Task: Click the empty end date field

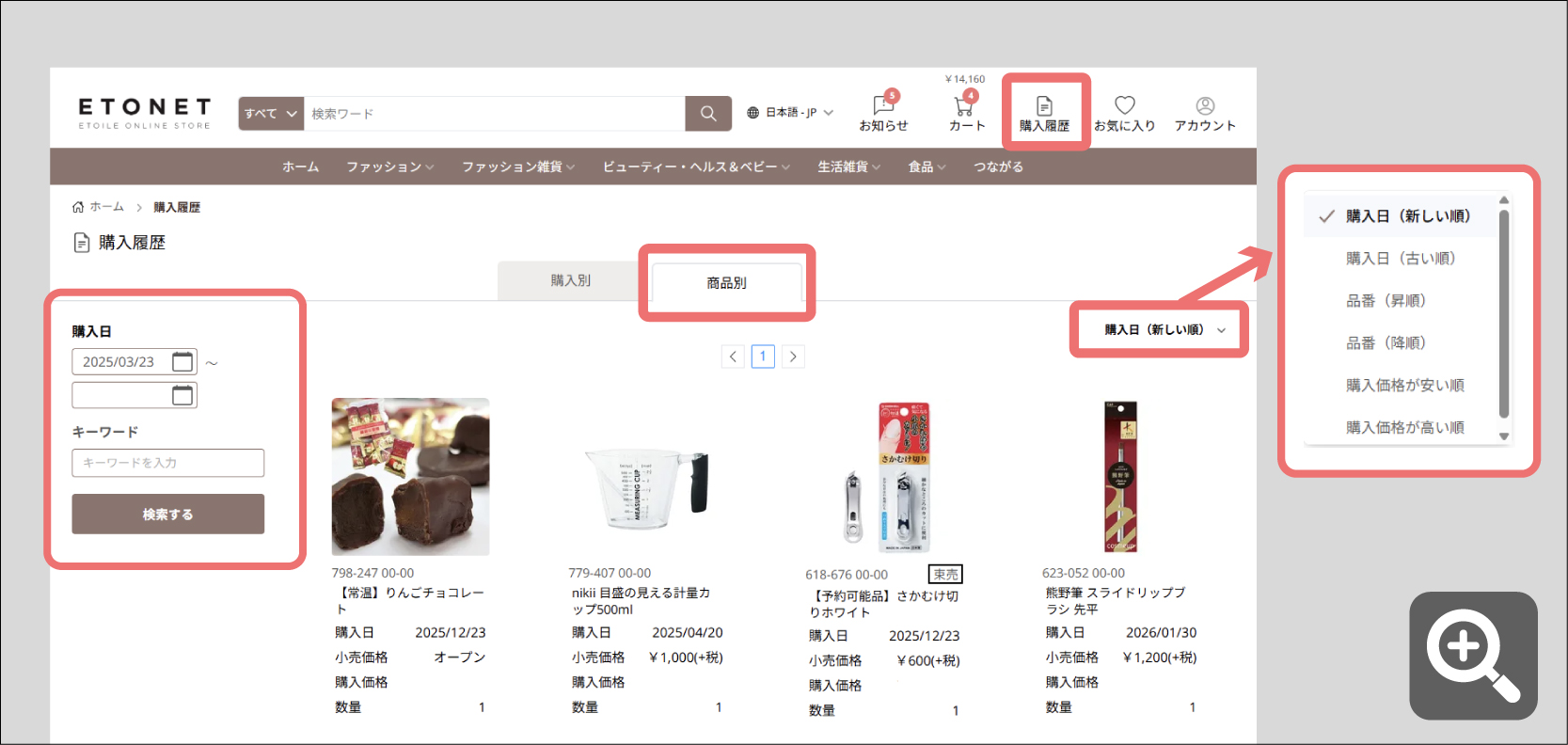Action: point(135,396)
